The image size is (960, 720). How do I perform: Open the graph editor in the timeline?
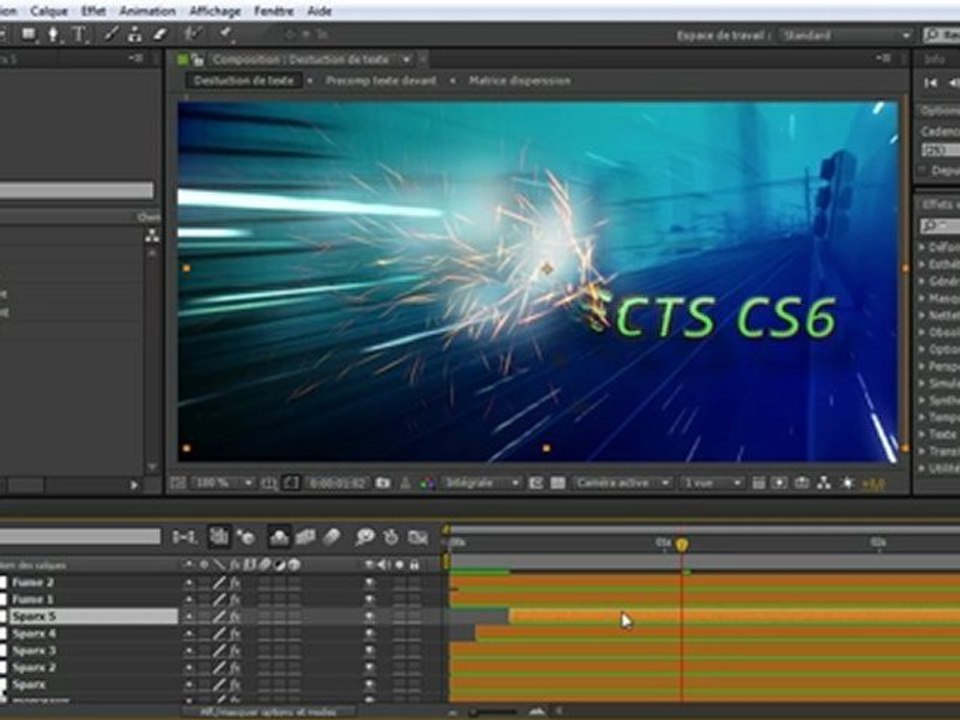[418, 538]
